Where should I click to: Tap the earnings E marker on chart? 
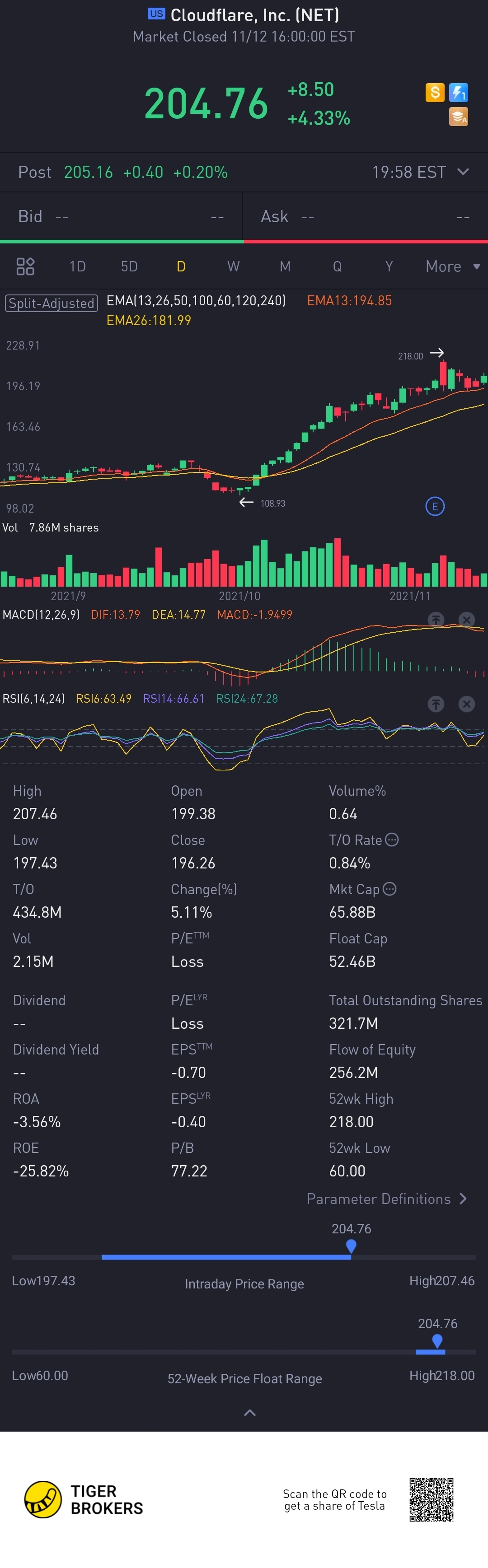point(434,506)
